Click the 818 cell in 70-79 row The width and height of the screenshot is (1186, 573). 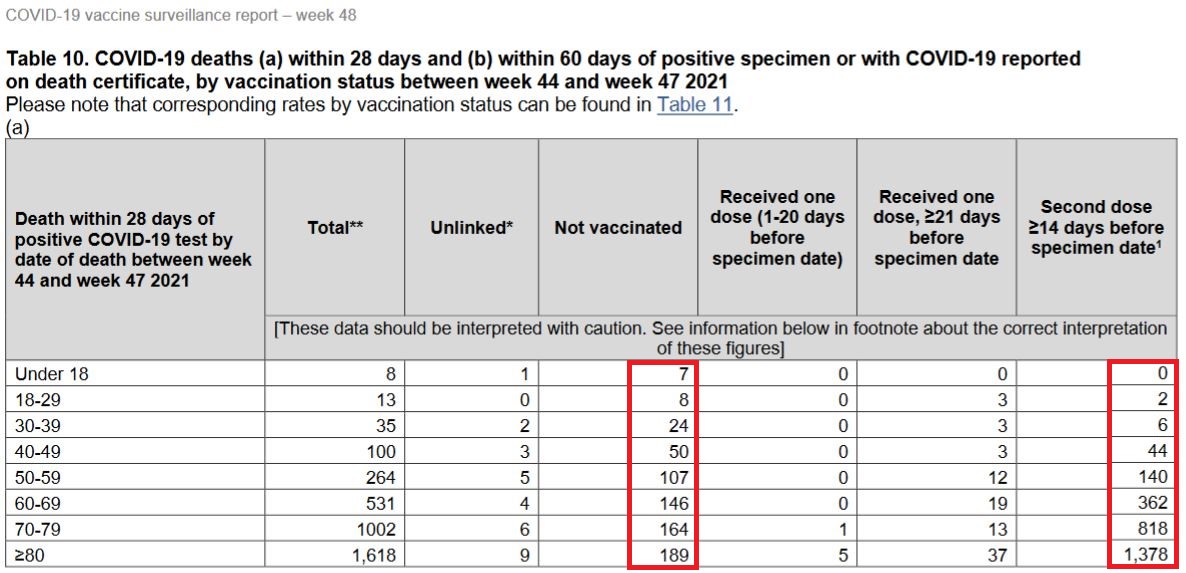click(x=1153, y=530)
